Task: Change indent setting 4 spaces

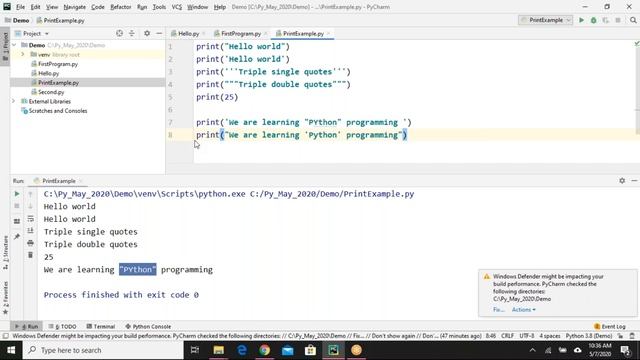Action: click(550, 336)
